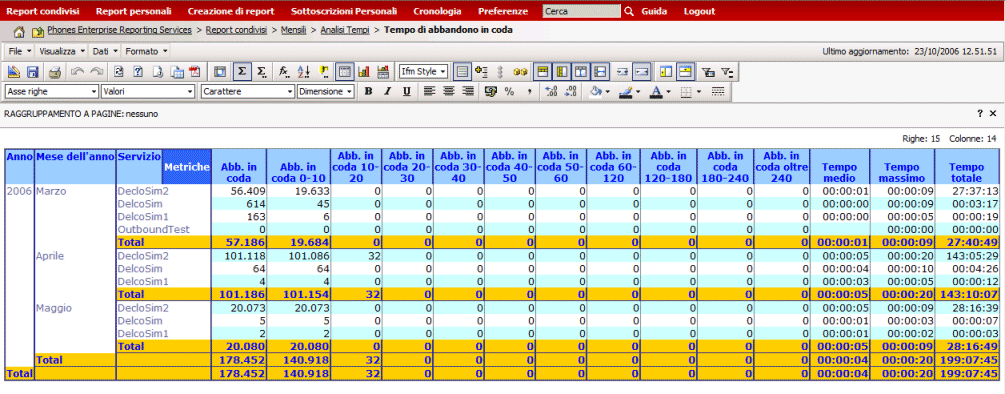Undo the last action
The width and height of the screenshot is (1005, 394).
point(77,72)
